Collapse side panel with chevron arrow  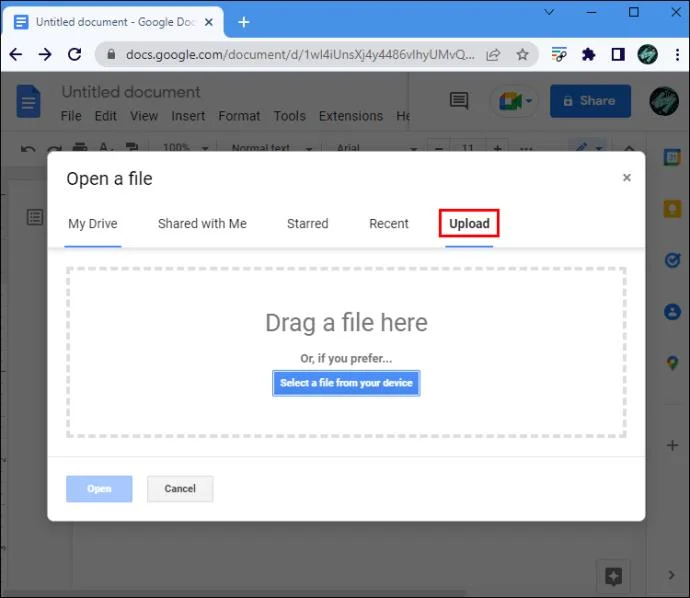click(x=672, y=575)
